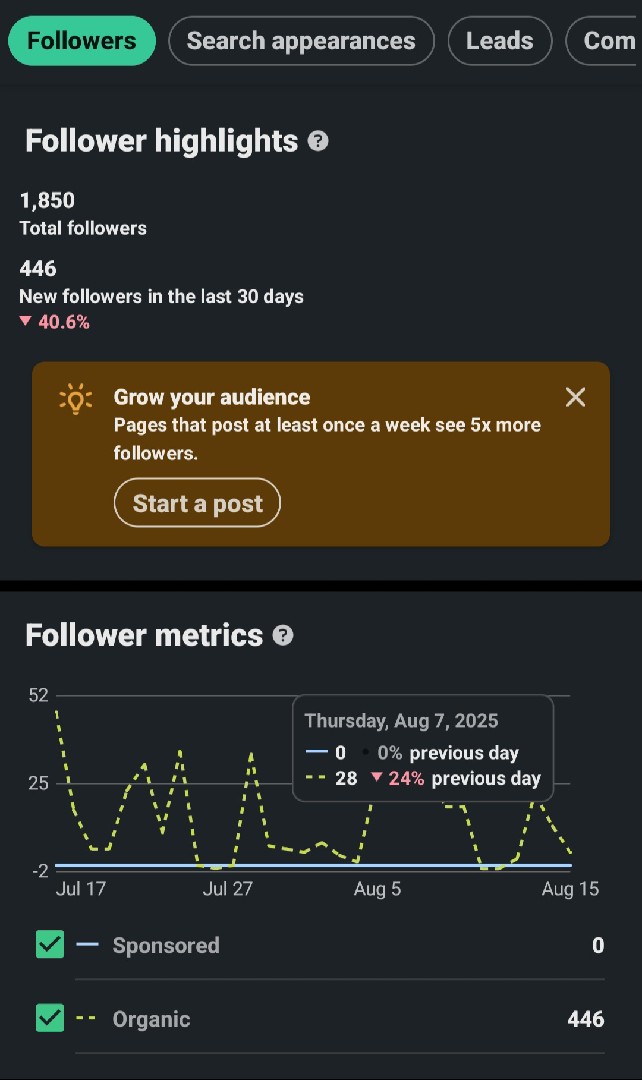Click the Aug 15 axis date label
This screenshot has height=1080, width=642.
coord(570,889)
